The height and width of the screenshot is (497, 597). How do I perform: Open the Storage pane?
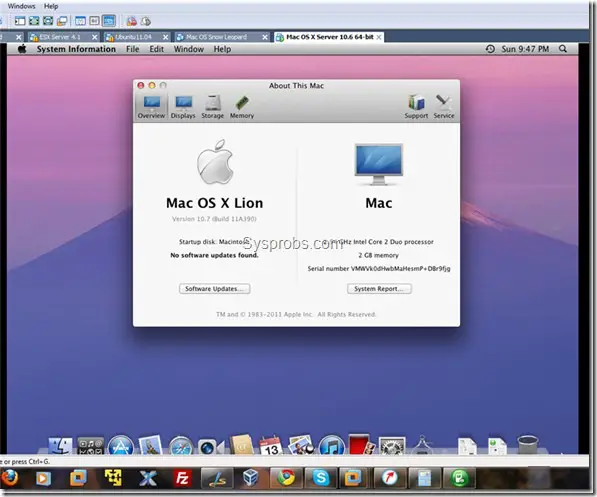[x=212, y=107]
